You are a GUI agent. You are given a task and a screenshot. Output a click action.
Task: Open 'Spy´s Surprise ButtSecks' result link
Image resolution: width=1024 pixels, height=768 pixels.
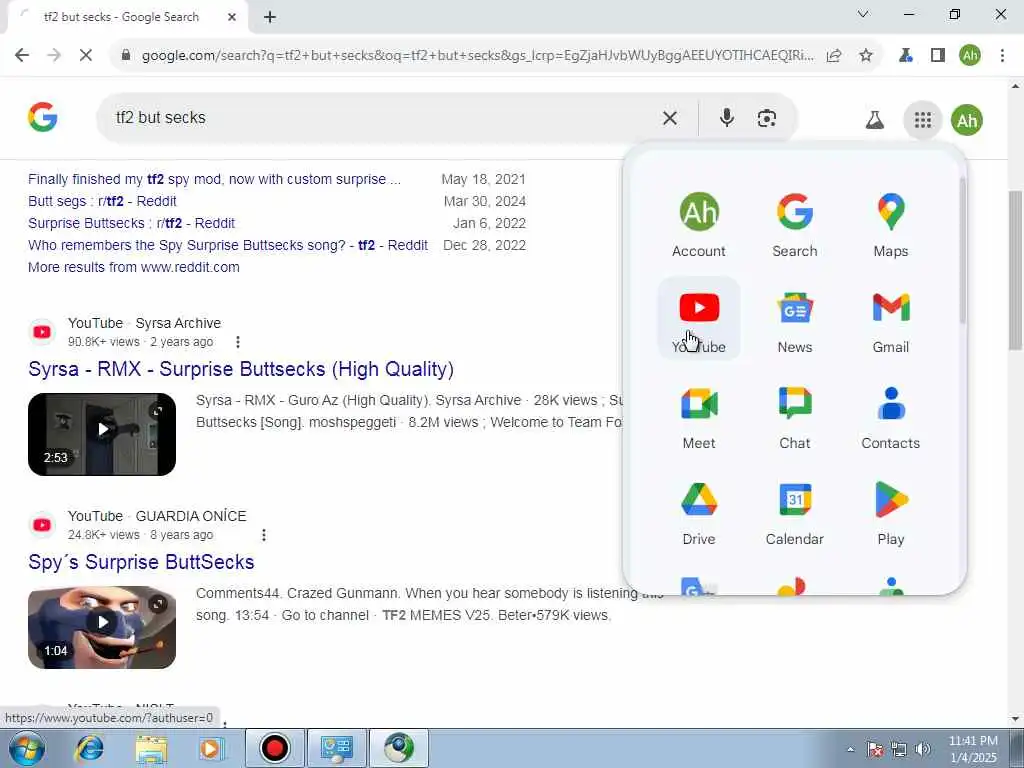click(141, 562)
